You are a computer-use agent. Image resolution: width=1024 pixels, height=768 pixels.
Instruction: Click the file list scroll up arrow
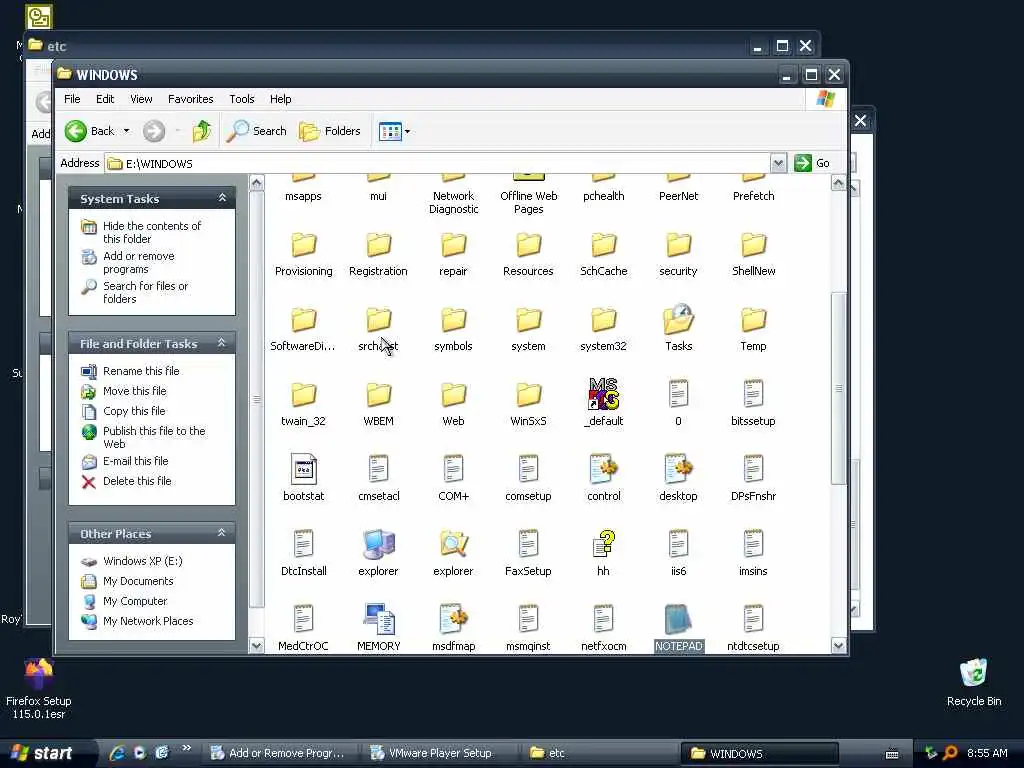[839, 184]
